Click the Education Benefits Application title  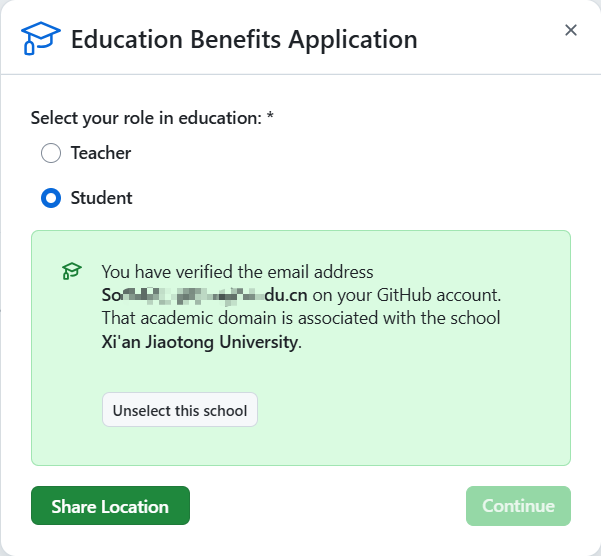244,40
